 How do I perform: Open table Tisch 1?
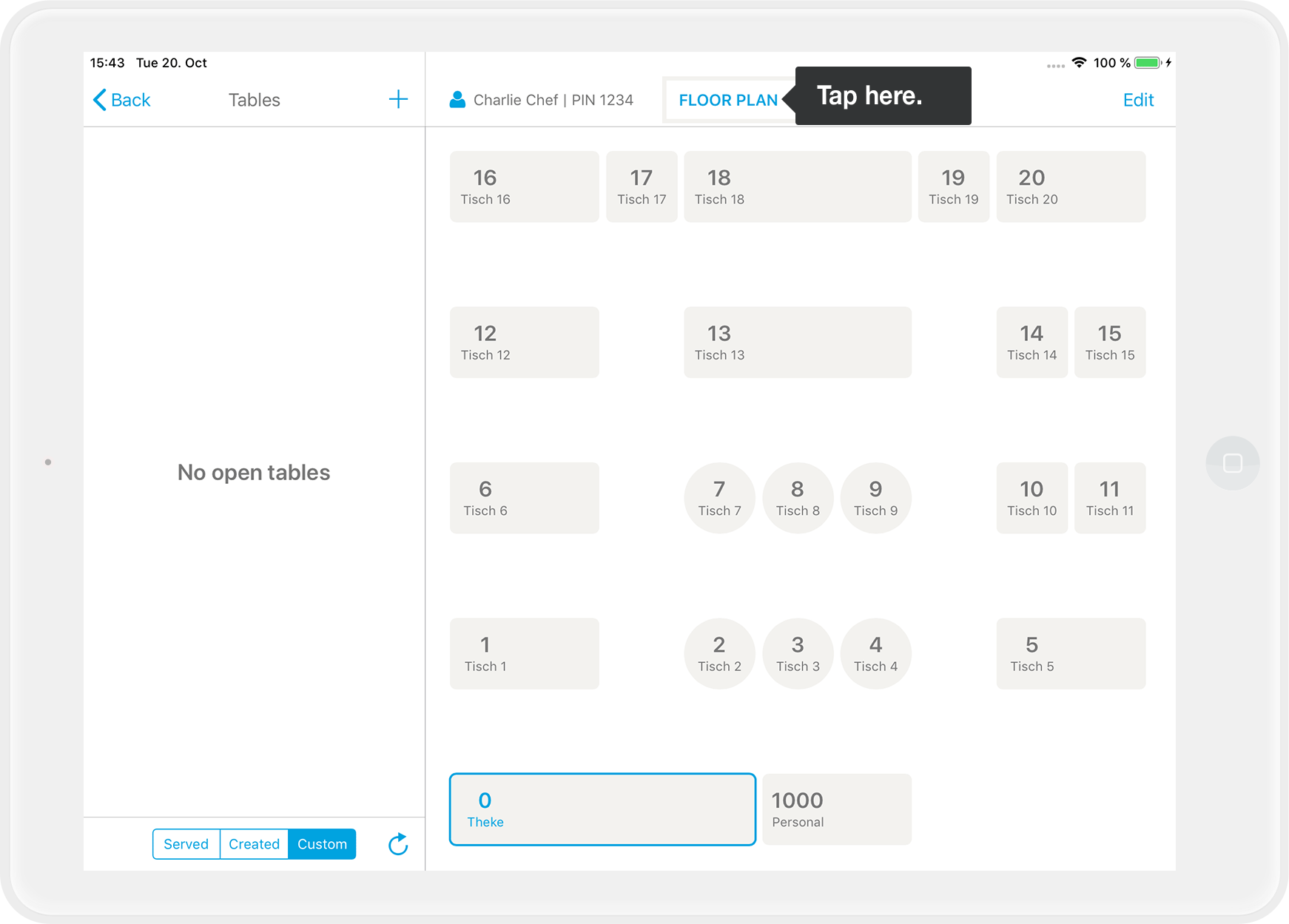pos(525,654)
